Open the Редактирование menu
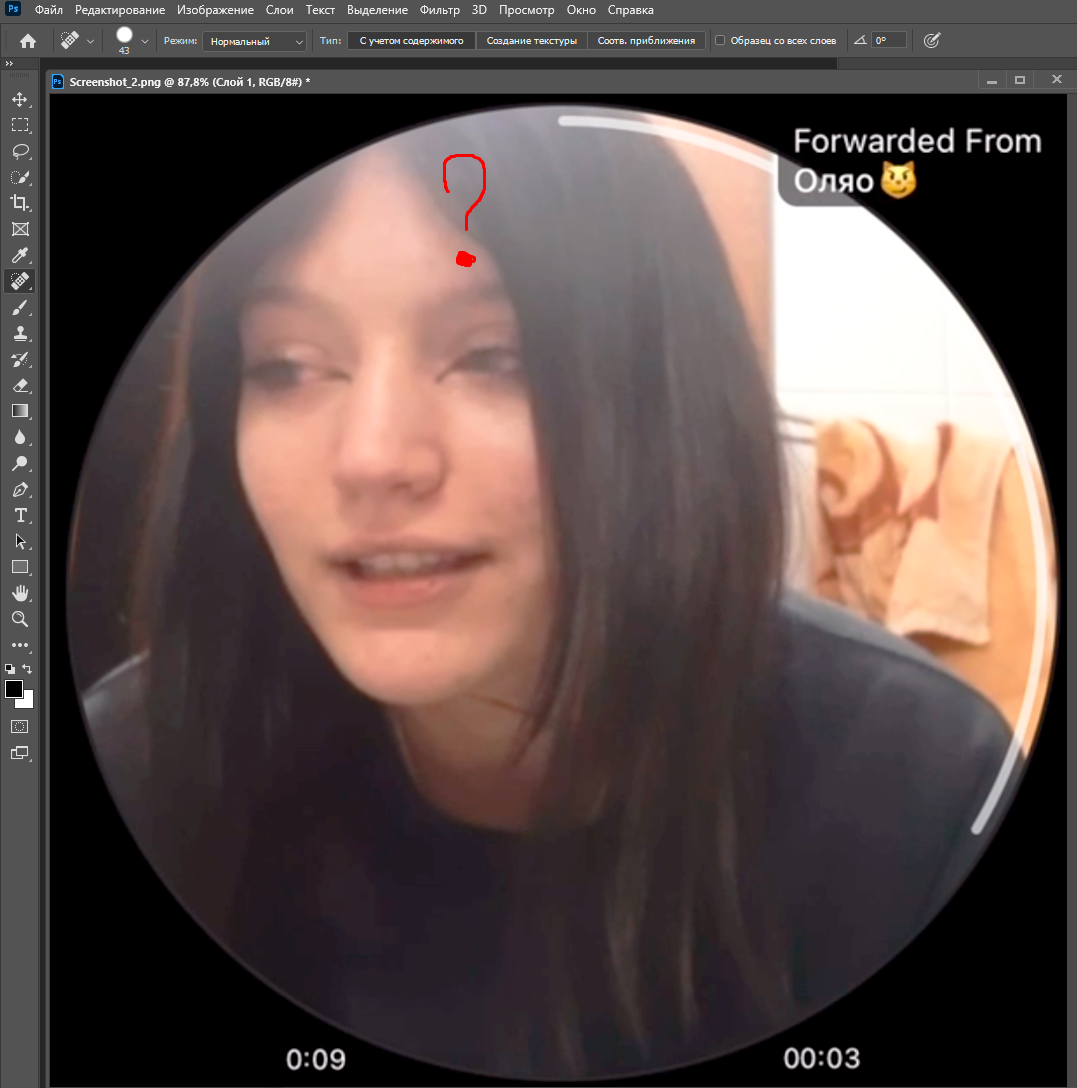 (x=120, y=10)
